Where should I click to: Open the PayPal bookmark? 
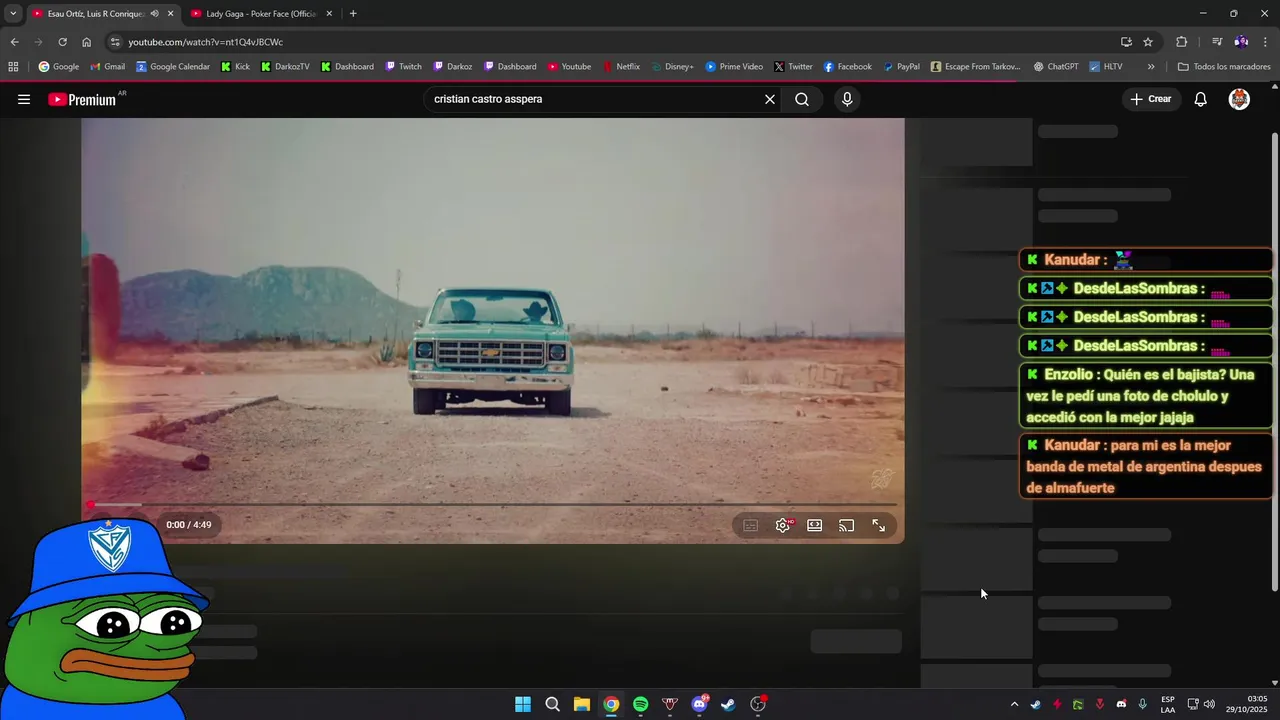coord(901,67)
